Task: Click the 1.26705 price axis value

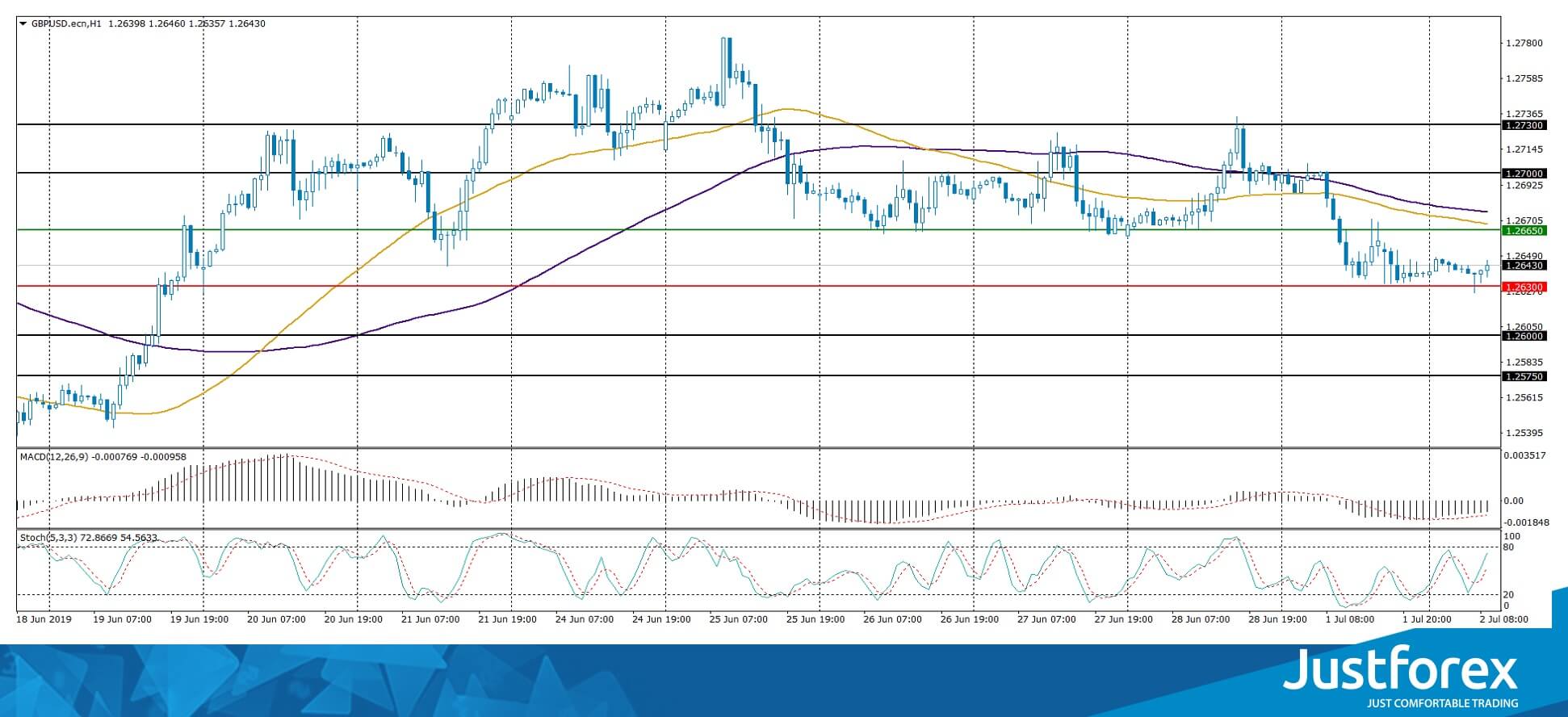Action: (x=1524, y=220)
